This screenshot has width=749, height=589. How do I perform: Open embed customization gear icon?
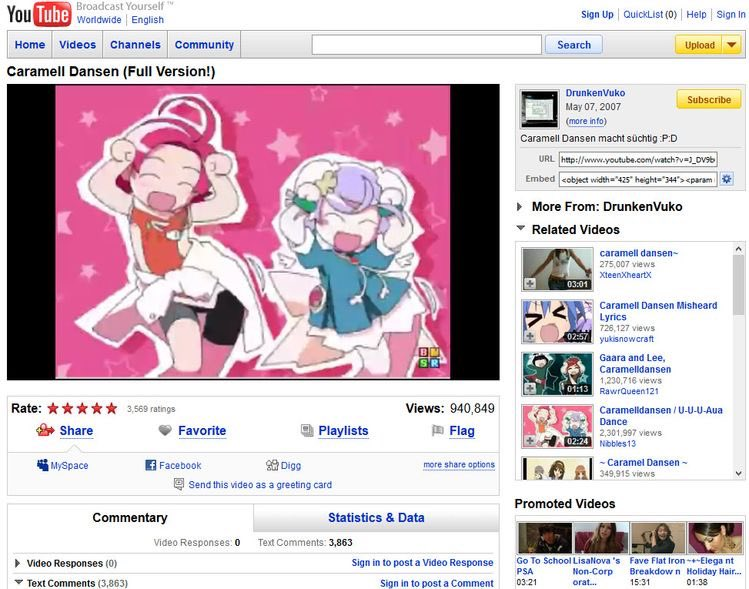point(727,179)
